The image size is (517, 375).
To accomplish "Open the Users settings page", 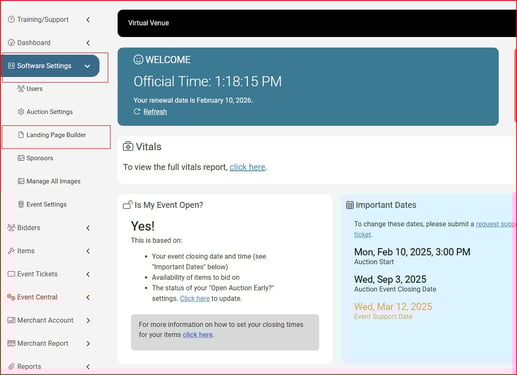I will click(34, 89).
